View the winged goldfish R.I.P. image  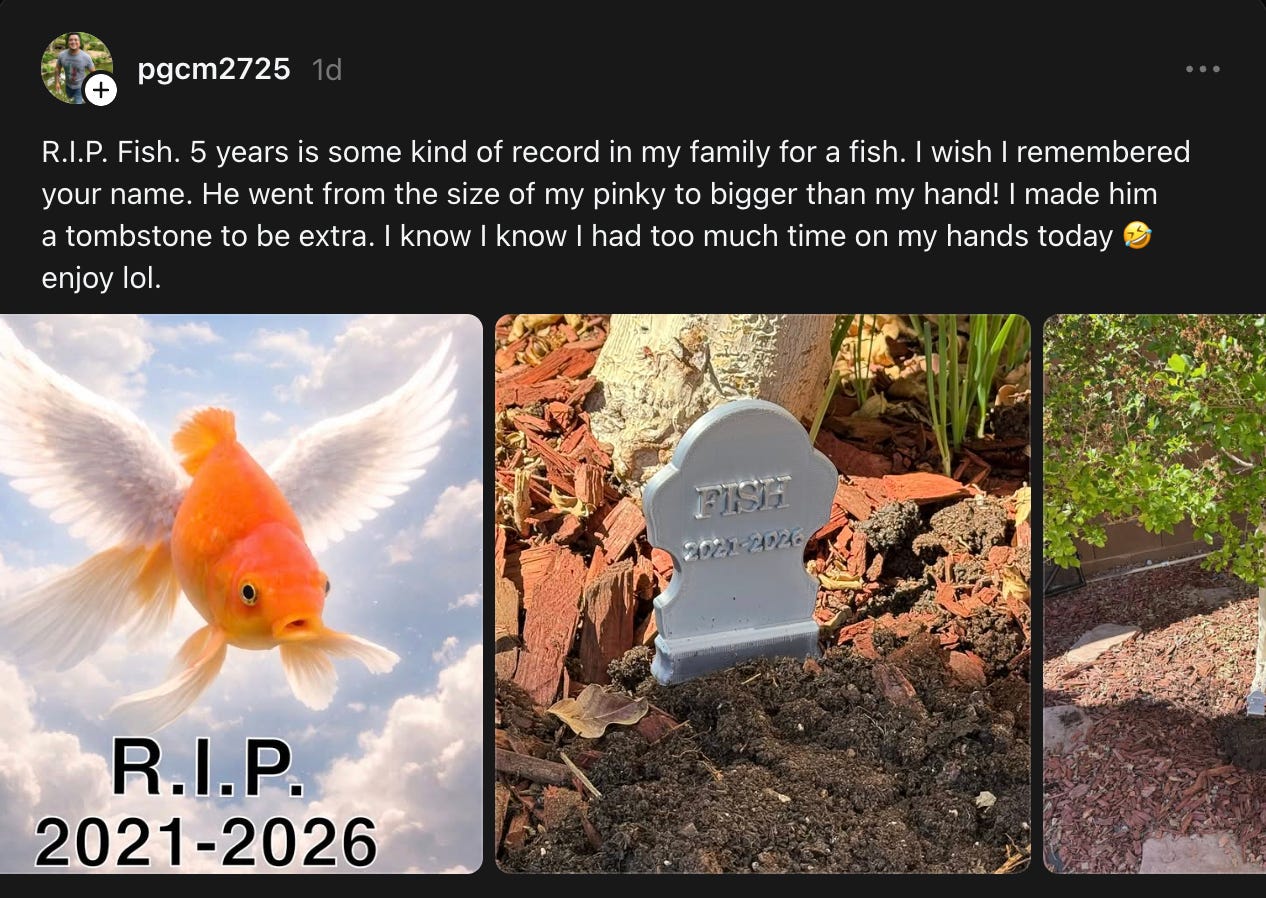241,594
